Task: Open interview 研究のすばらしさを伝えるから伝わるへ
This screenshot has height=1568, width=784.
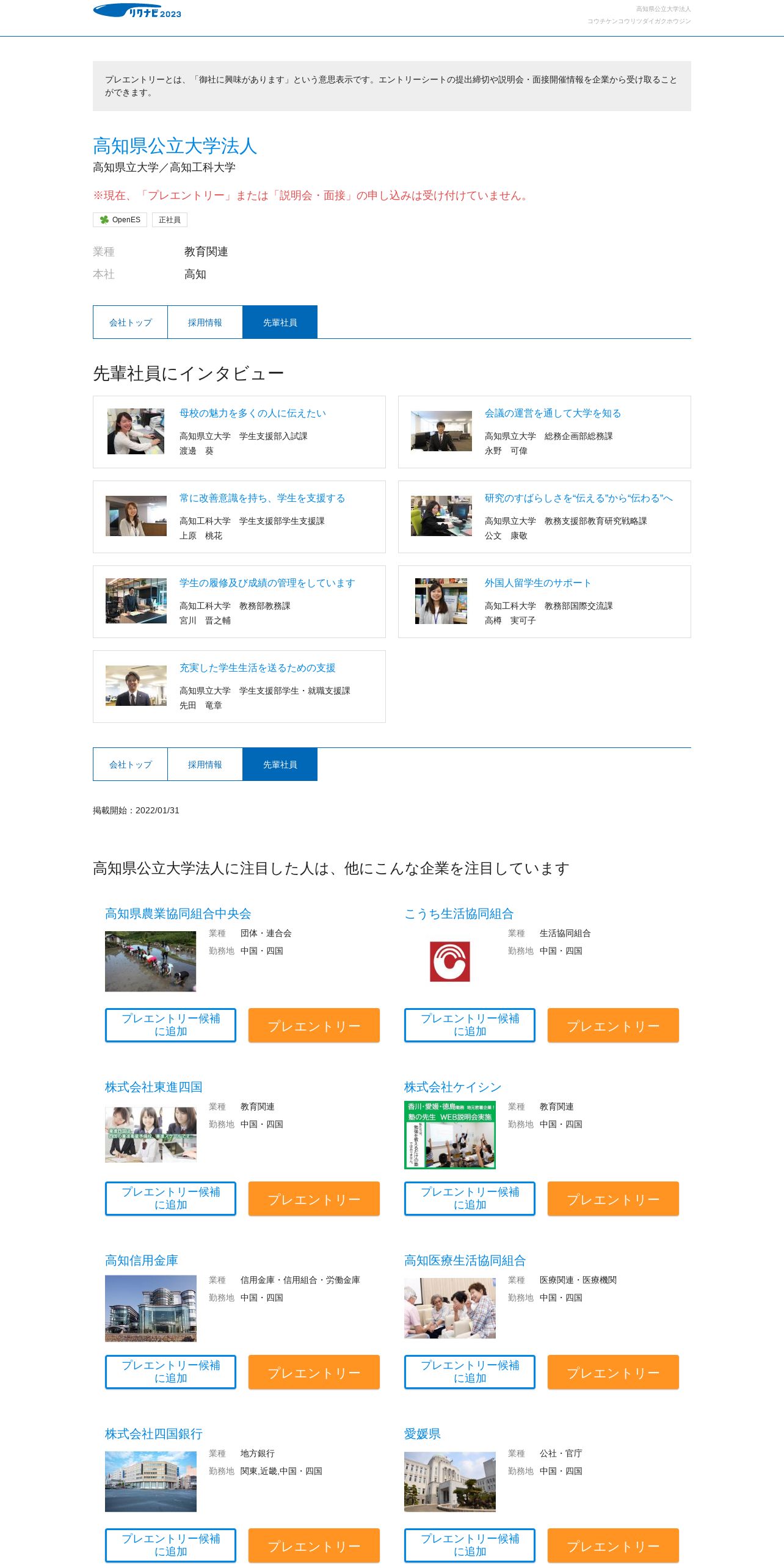Action: pyautogui.click(x=579, y=498)
